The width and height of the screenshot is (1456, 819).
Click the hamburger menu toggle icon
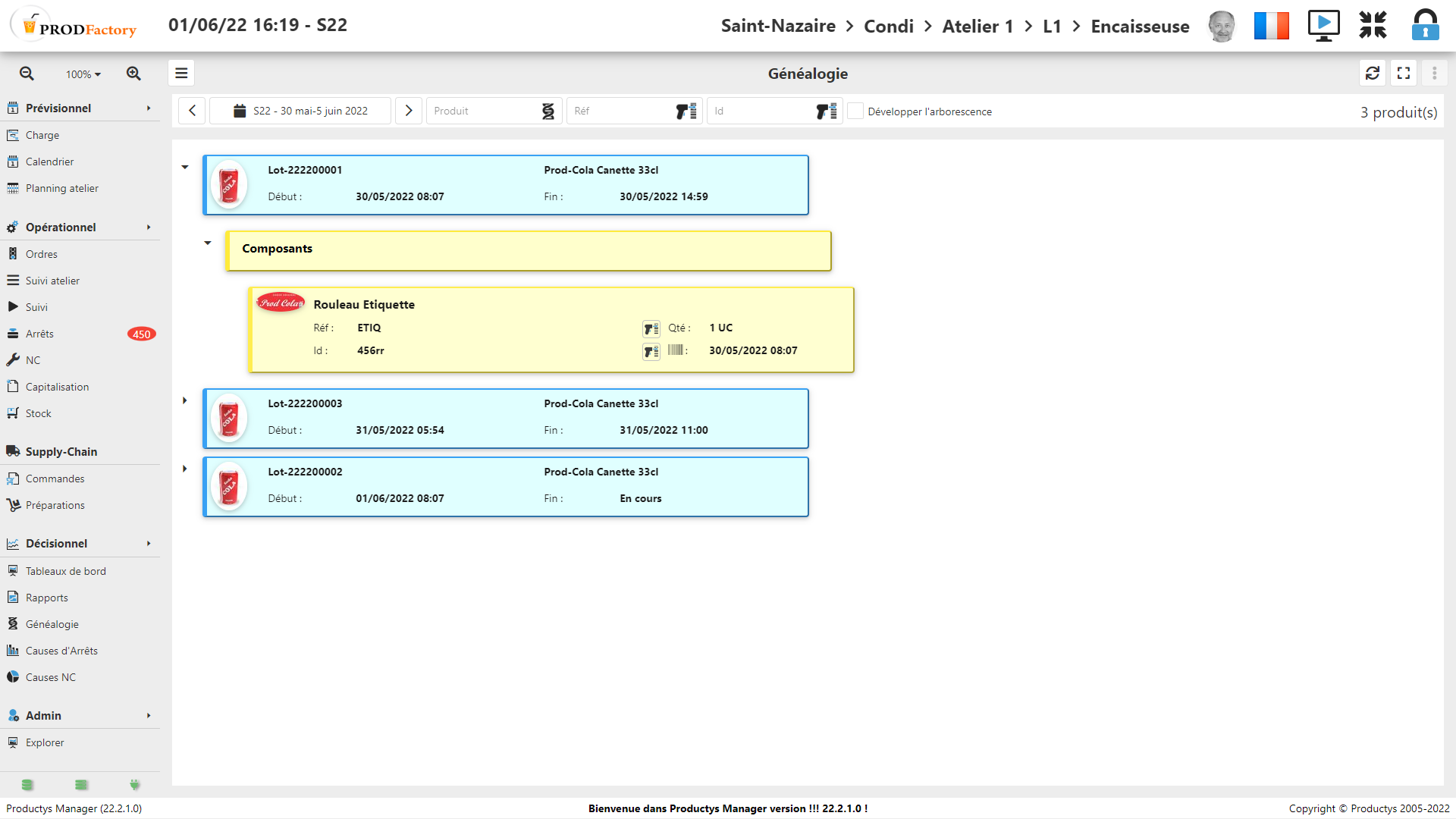pos(181,73)
